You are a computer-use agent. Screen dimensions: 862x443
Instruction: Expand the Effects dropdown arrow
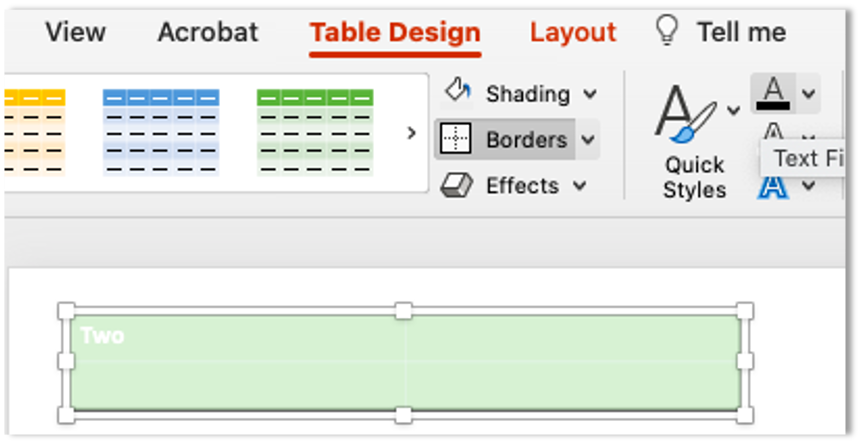click(x=579, y=186)
